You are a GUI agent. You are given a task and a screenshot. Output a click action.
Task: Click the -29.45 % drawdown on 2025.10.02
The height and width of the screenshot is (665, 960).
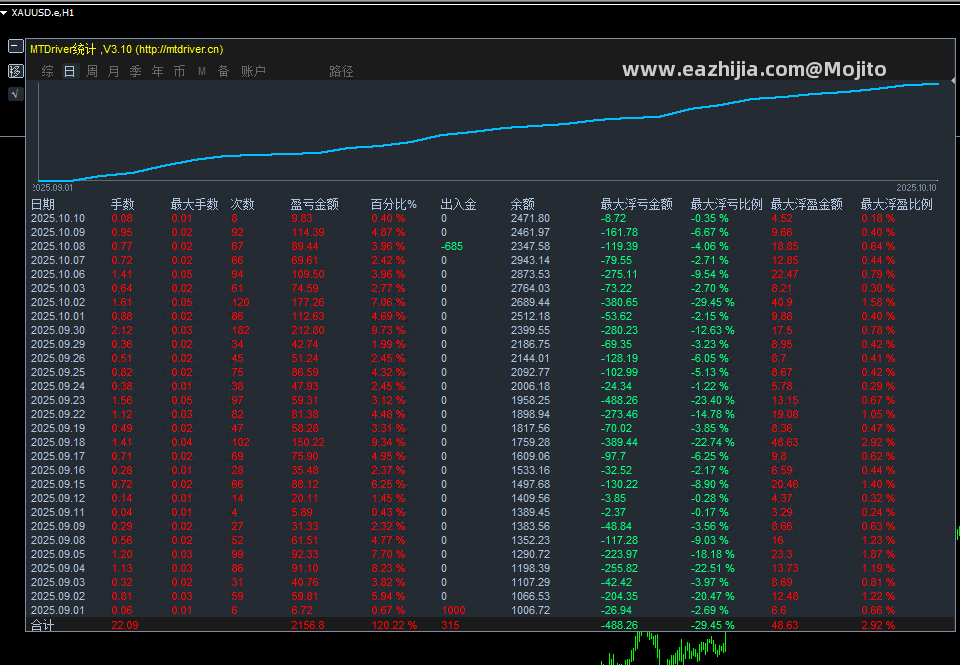(x=713, y=302)
